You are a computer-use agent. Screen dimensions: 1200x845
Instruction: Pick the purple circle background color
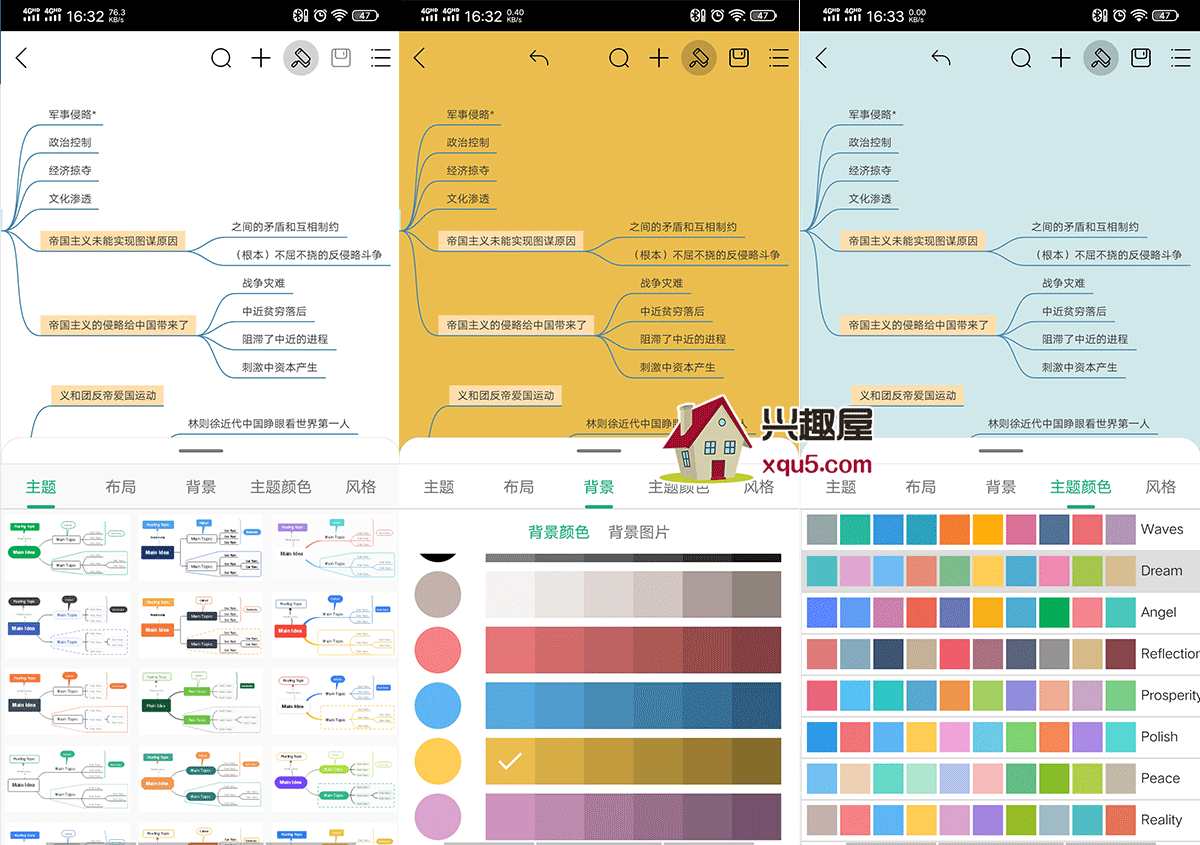tap(437, 817)
